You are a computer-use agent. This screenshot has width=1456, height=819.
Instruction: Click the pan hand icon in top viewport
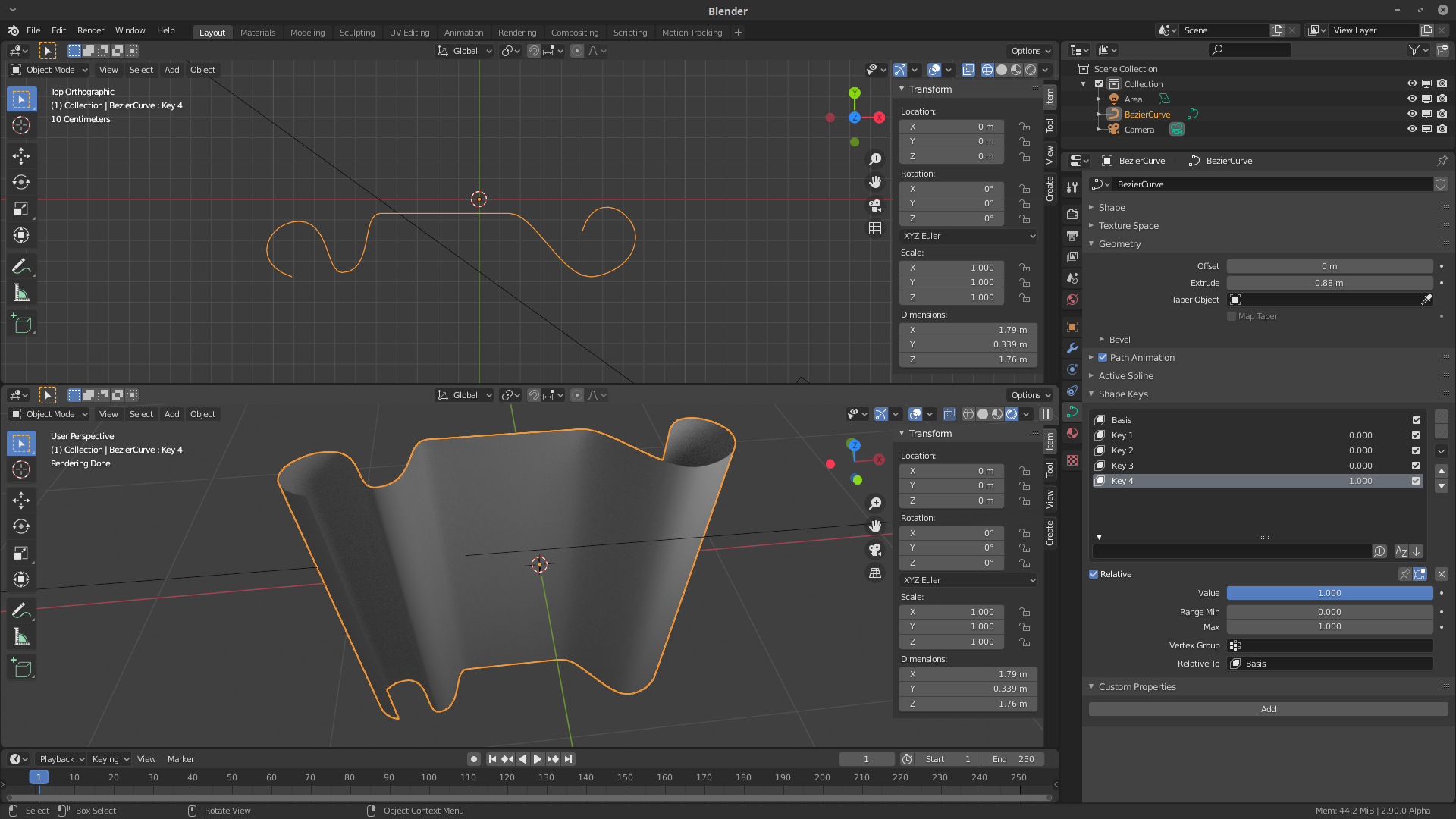coord(875,182)
